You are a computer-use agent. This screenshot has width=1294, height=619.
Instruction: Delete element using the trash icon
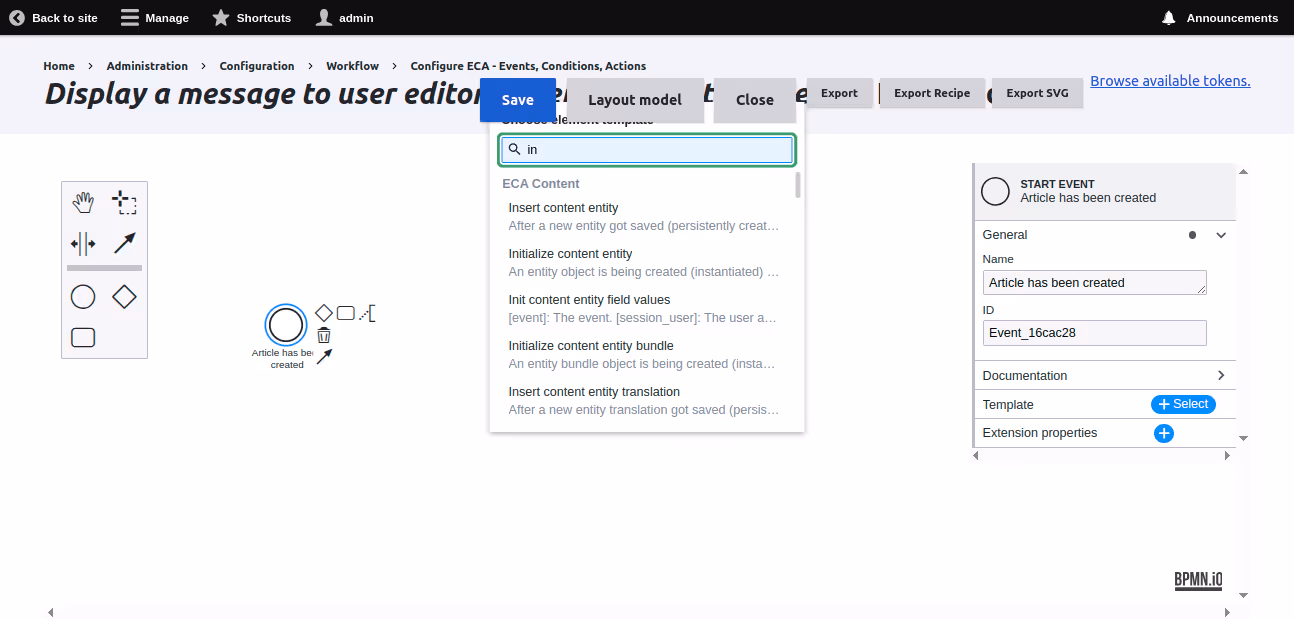tap(324, 335)
